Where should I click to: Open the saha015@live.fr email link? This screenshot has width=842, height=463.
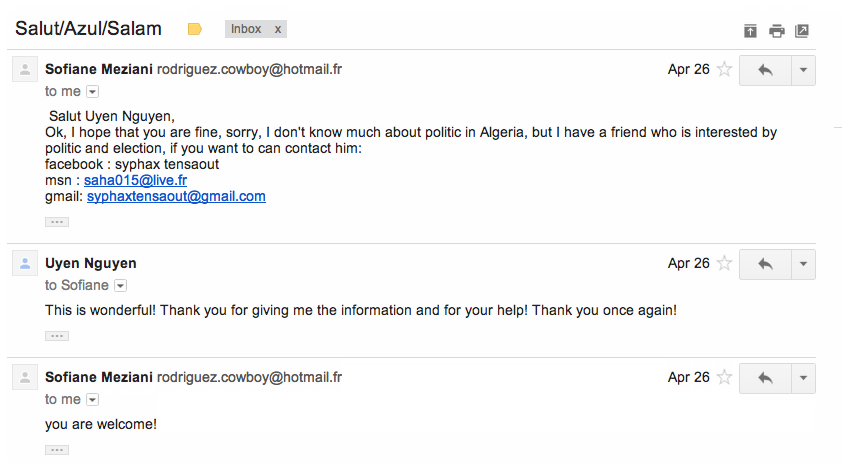(135, 181)
